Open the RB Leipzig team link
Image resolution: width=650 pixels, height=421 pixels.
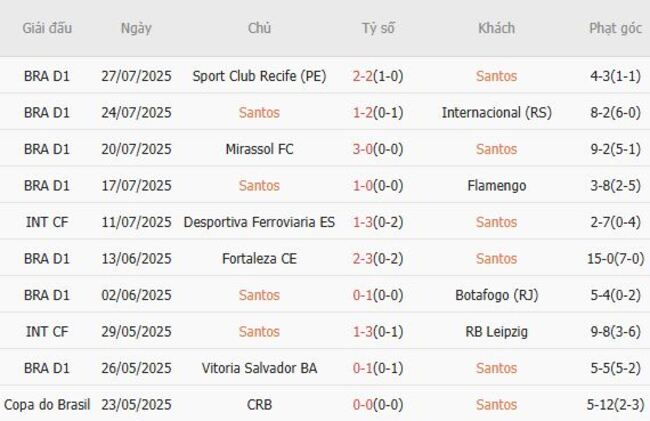[x=496, y=331]
